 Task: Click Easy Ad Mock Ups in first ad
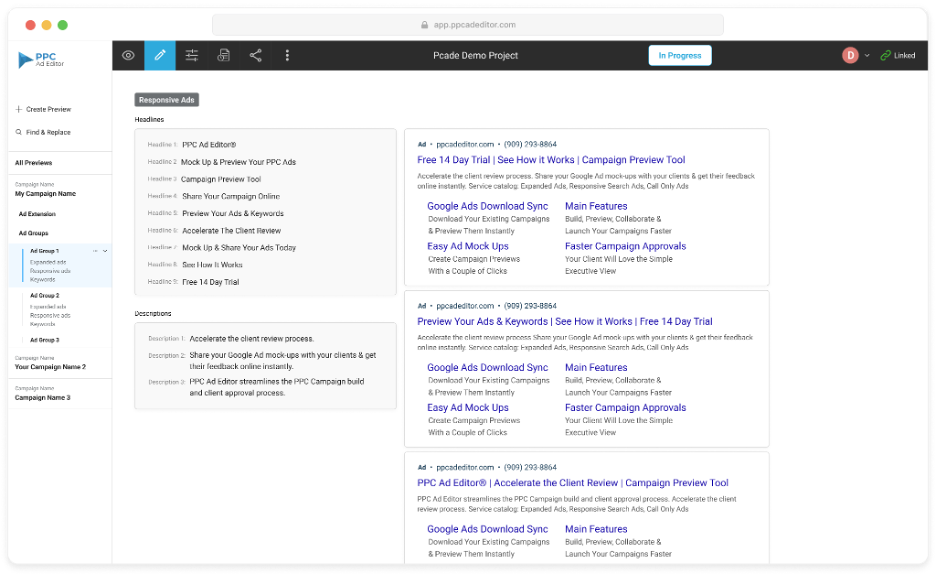(467, 246)
